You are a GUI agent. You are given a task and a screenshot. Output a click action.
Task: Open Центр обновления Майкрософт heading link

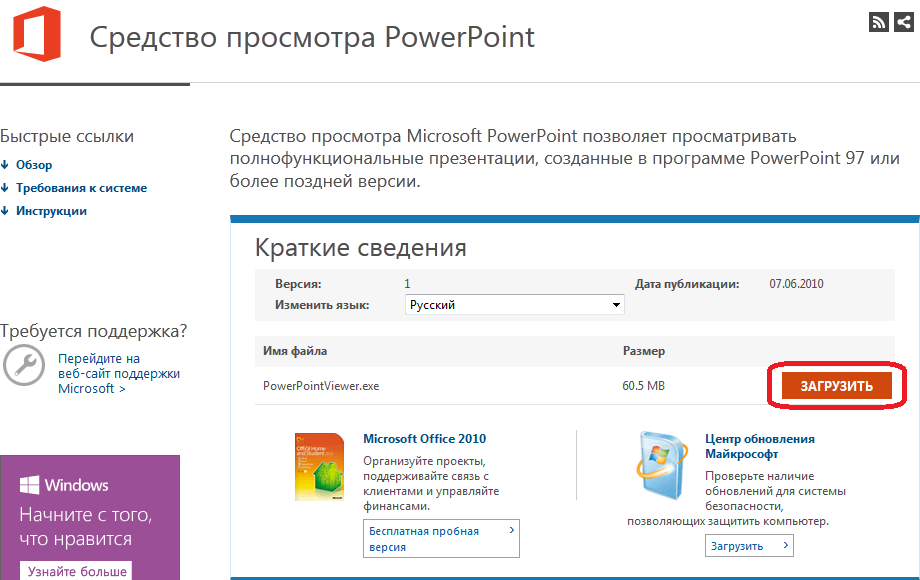point(759,446)
